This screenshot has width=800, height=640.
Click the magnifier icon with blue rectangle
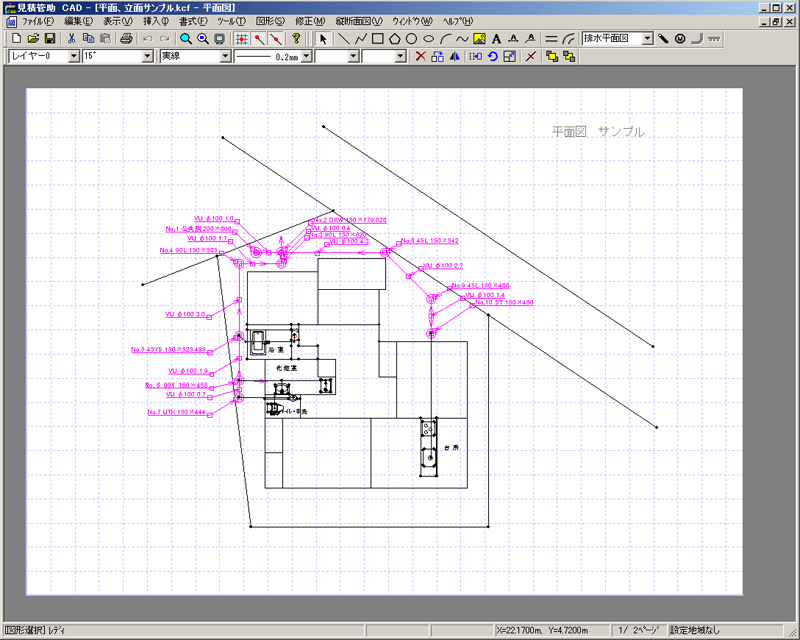pyautogui.click(x=203, y=39)
